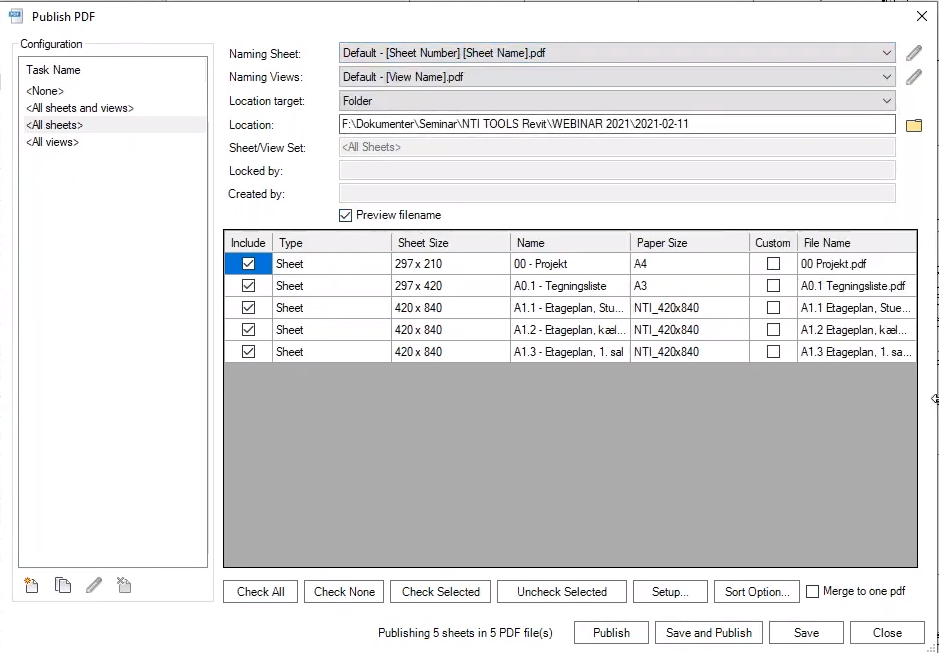Expand the Naming Views dropdown

pos(887,77)
